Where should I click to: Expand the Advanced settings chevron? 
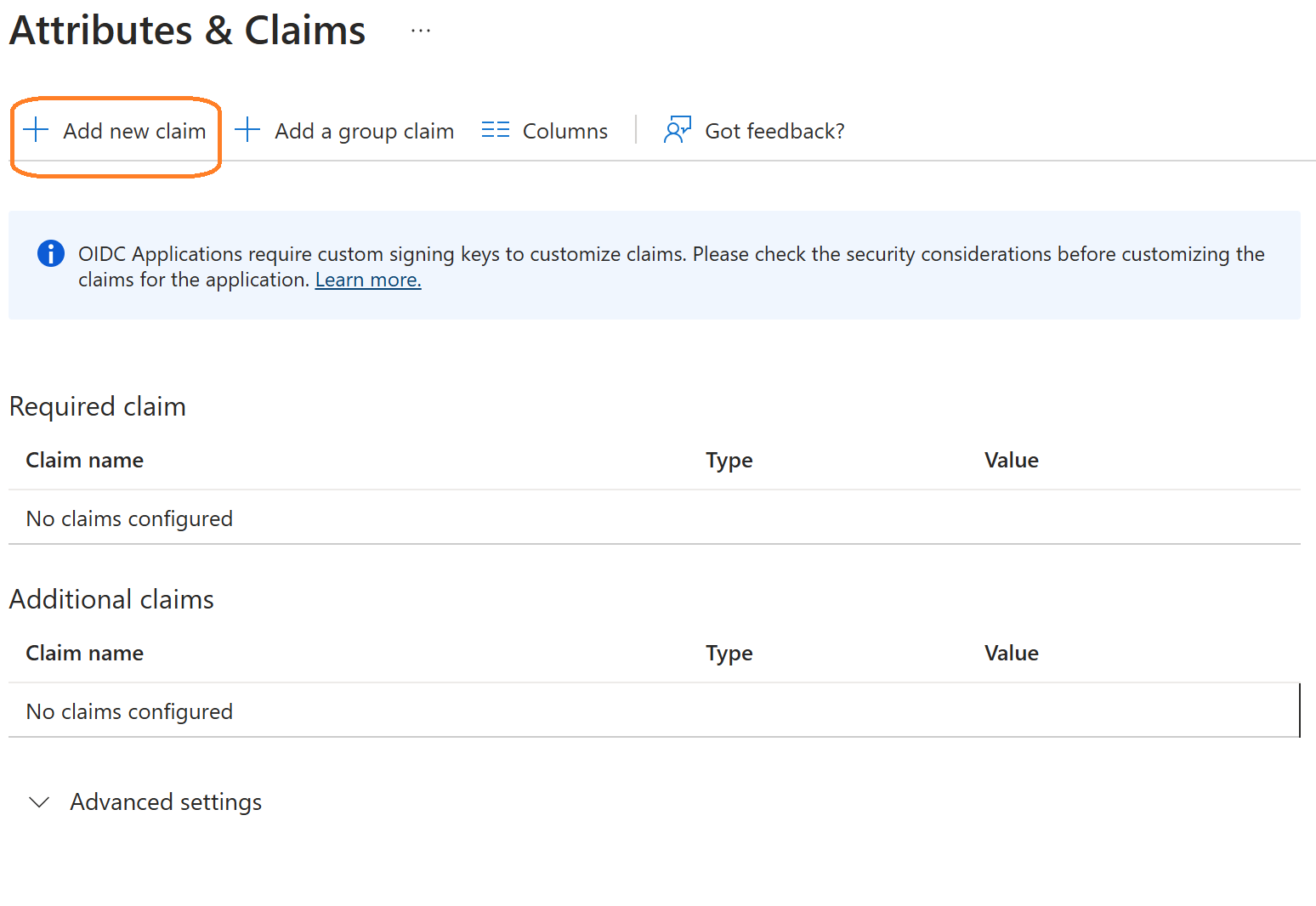(39, 802)
